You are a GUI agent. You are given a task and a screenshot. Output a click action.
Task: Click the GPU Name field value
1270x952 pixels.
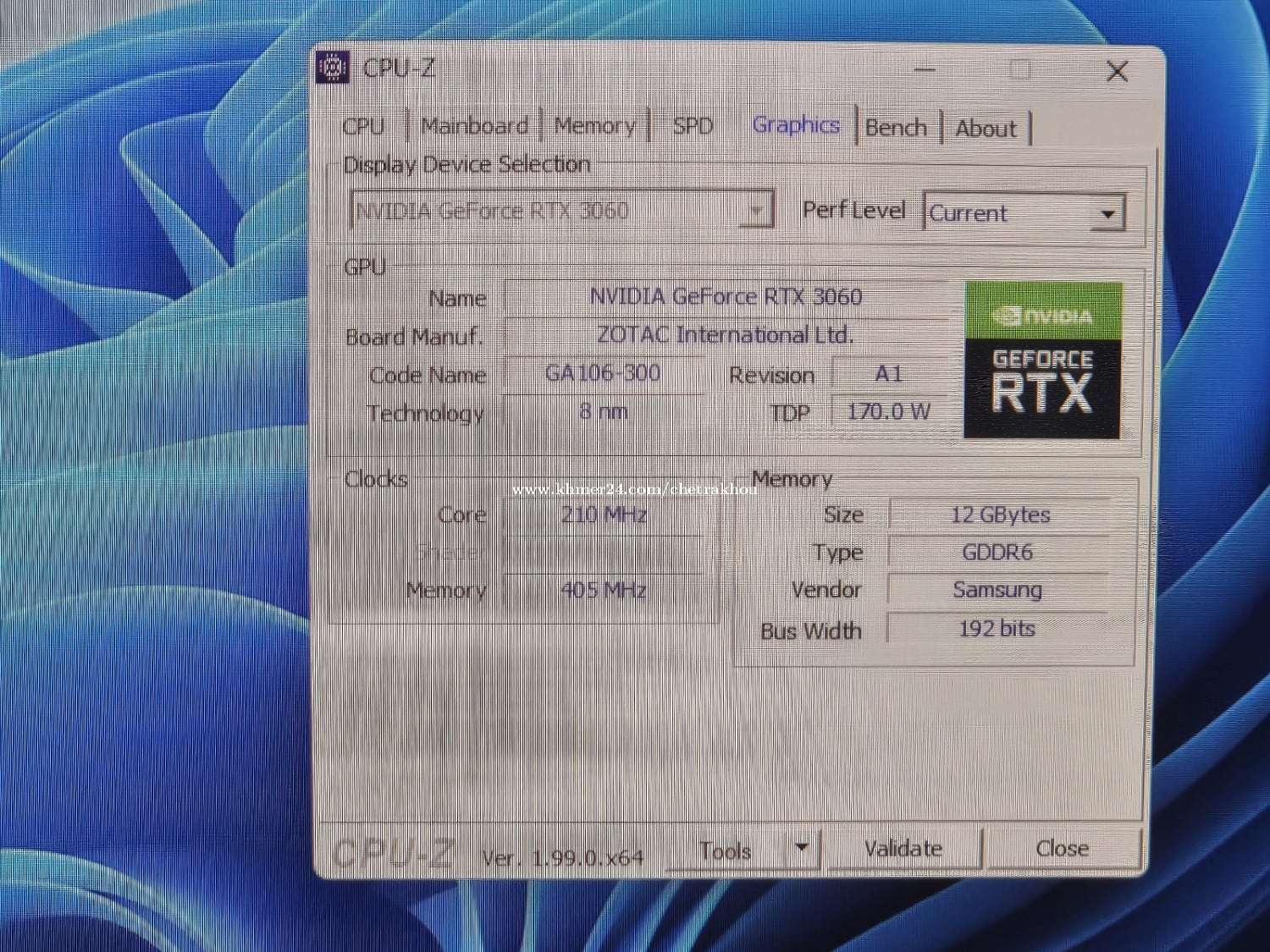click(726, 296)
